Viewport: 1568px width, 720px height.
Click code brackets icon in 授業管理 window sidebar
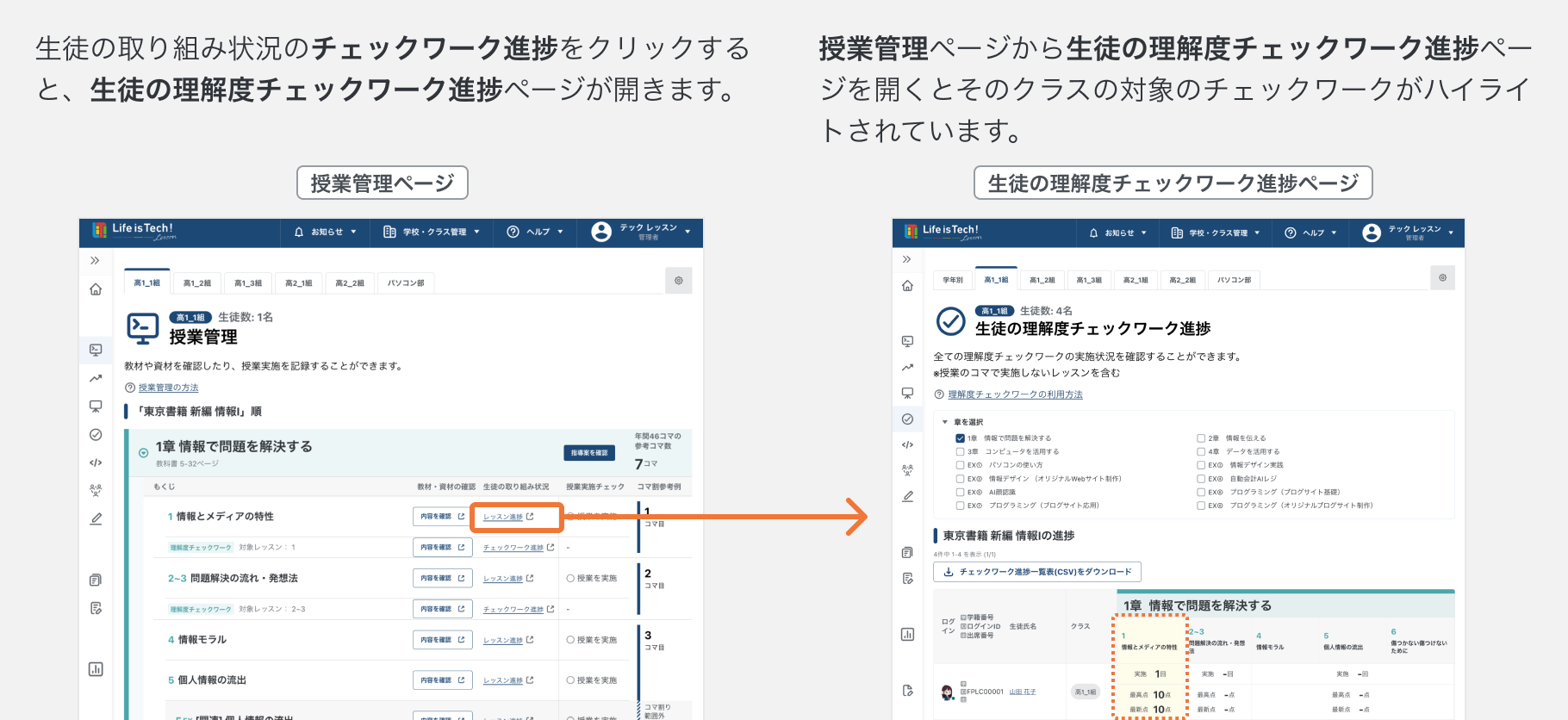(x=96, y=462)
